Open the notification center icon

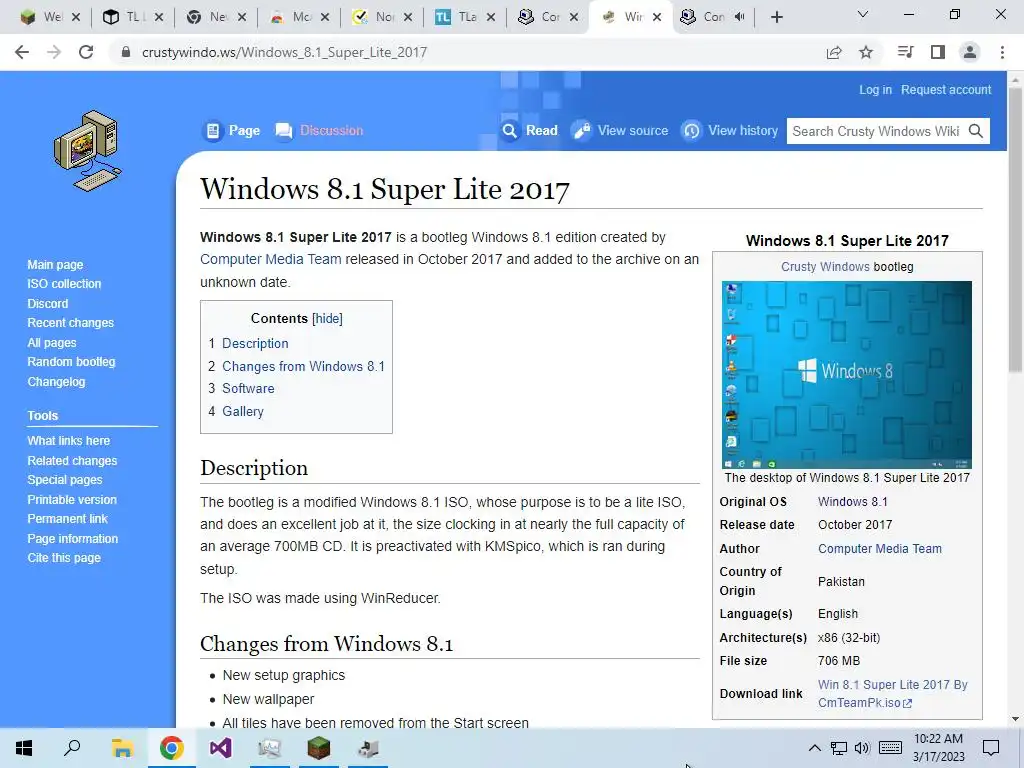coord(991,748)
